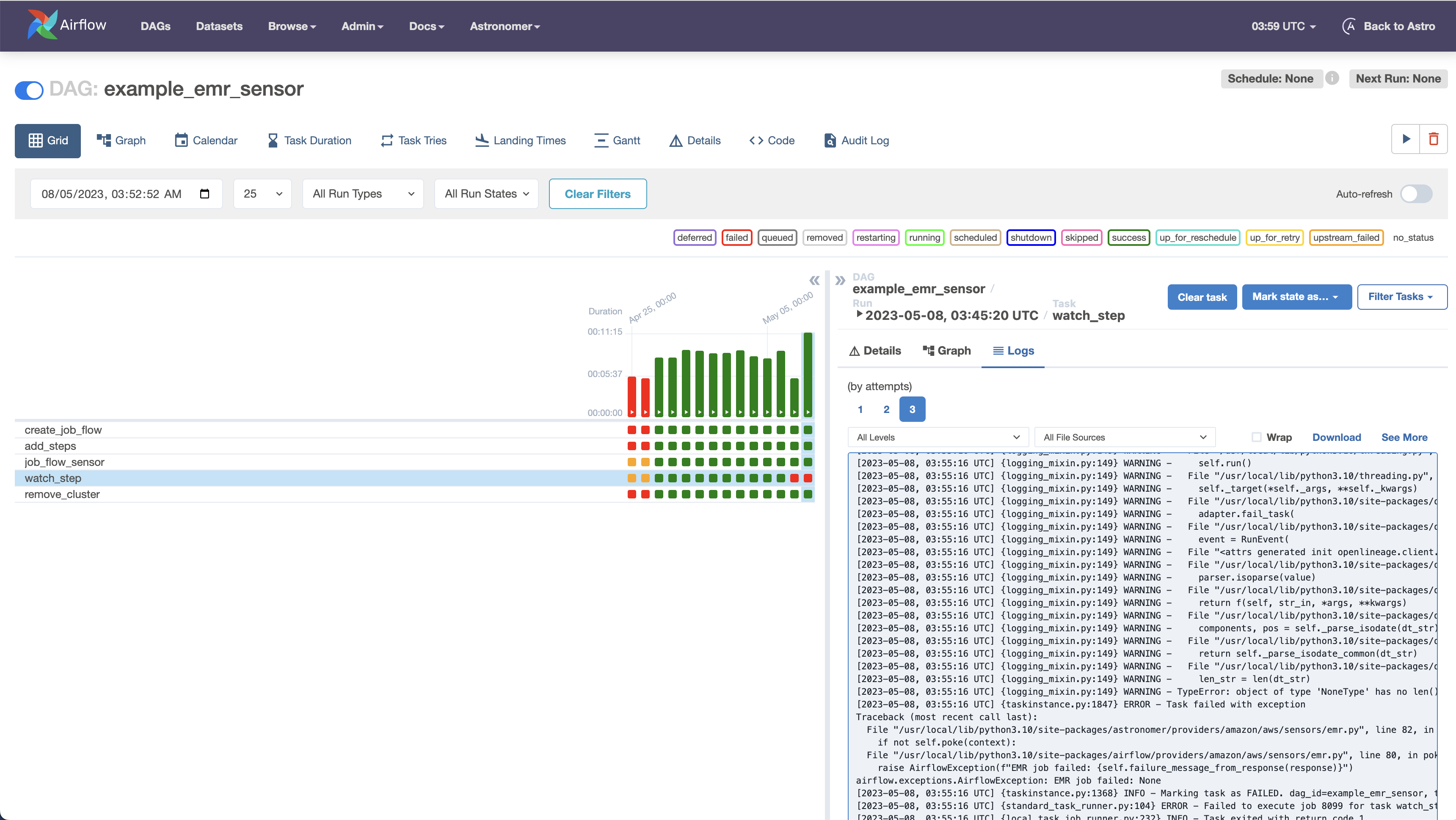Click the Clear Filters button
The image size is (1456, 820).
598,194
